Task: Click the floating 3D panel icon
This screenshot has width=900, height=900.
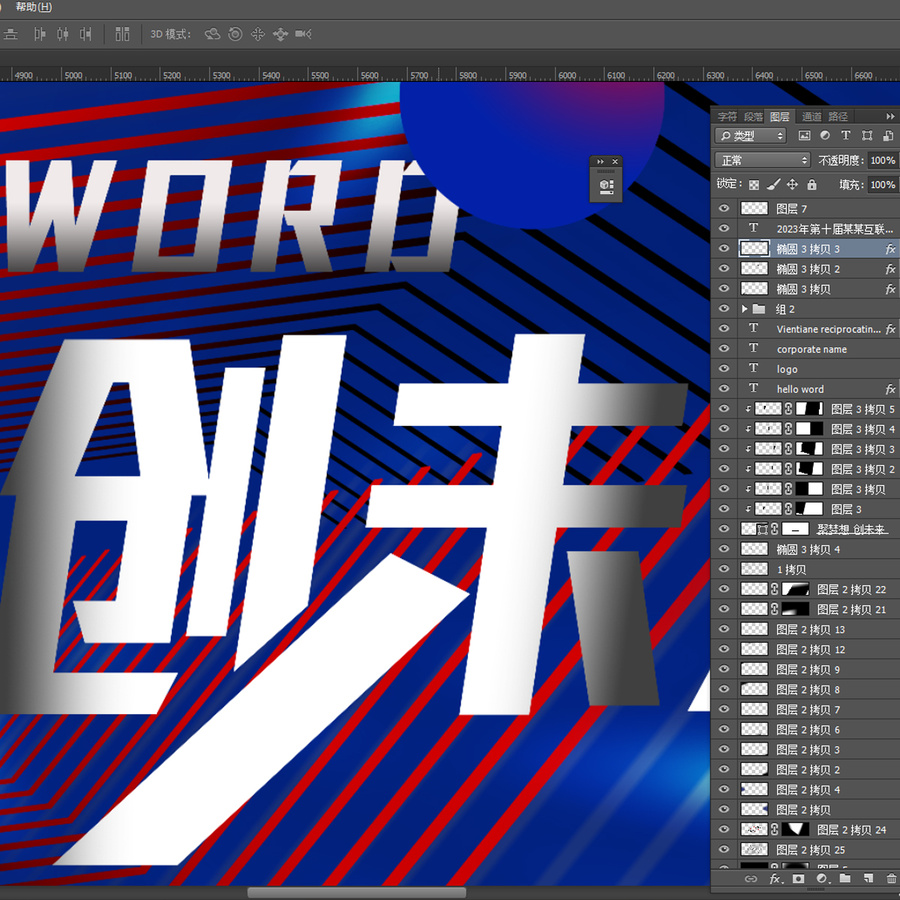Action: [606, 187]
